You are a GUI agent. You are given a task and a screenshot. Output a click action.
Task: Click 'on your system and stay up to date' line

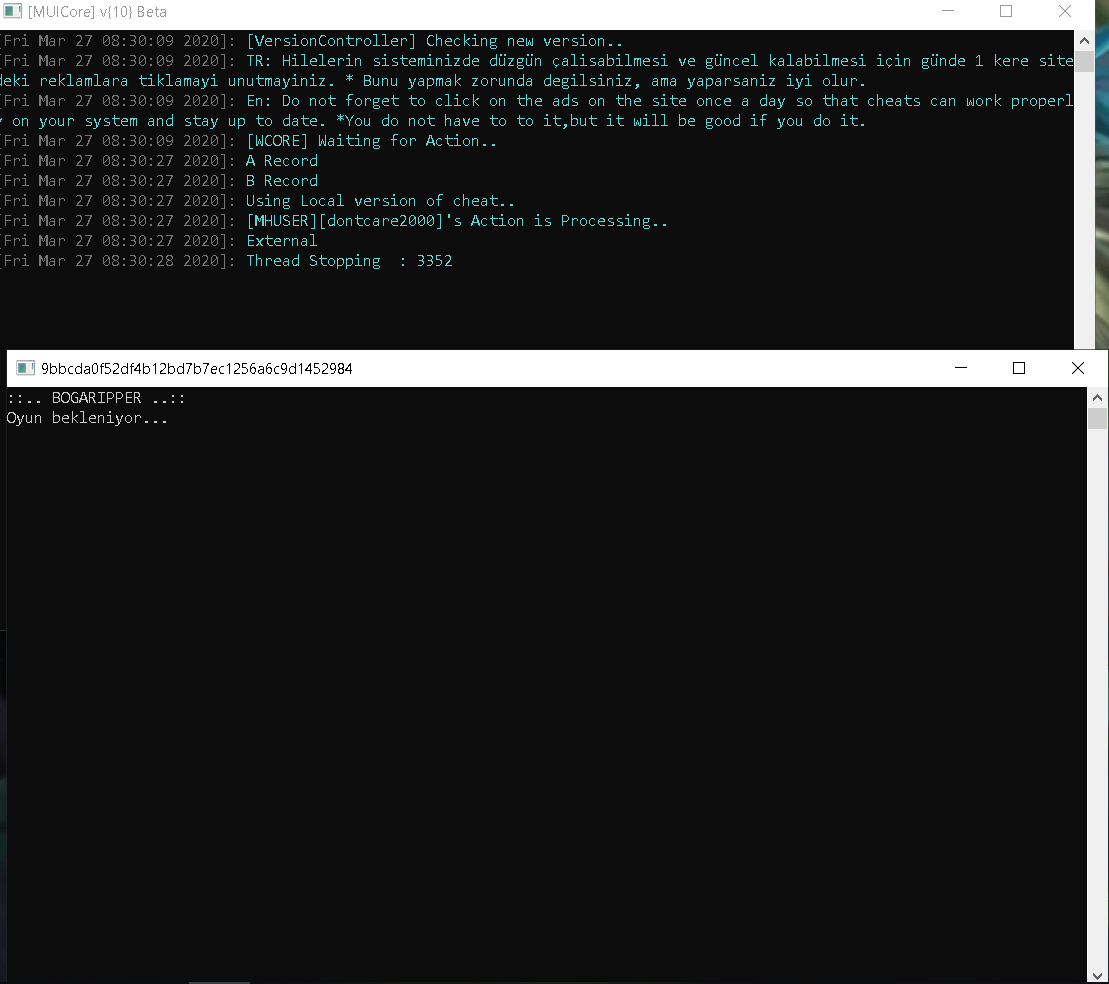pos(433,121)
